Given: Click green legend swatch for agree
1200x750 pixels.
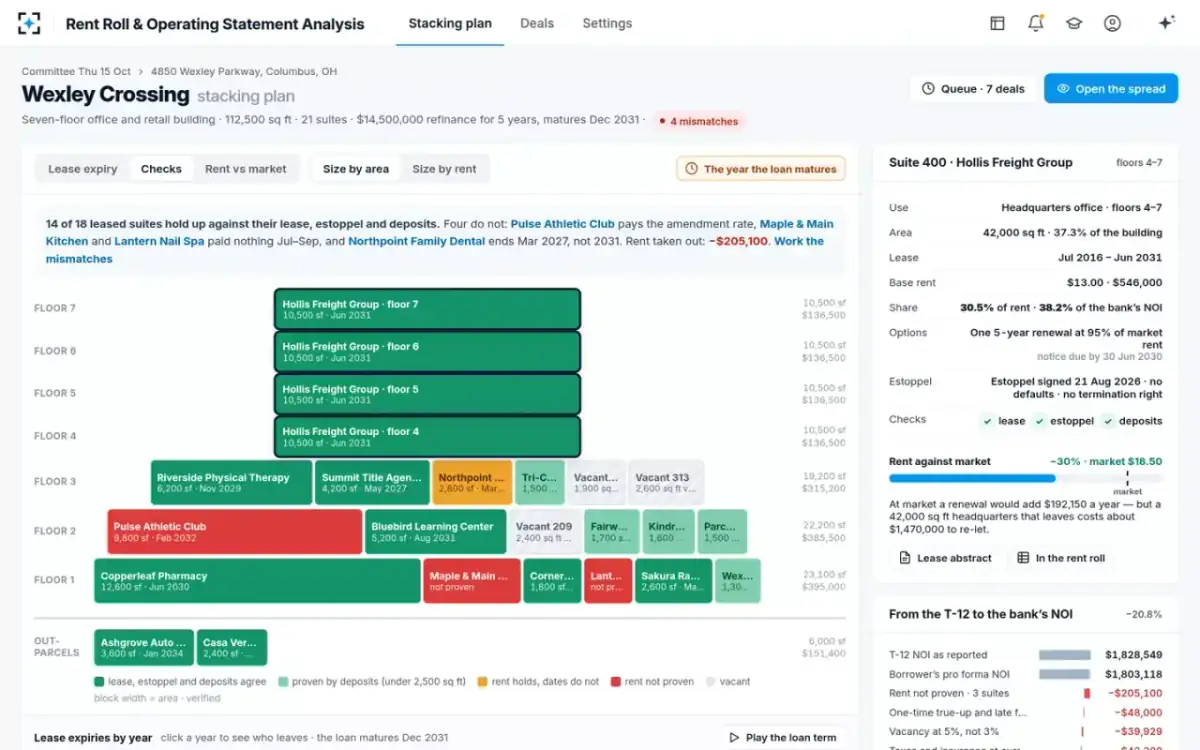Looking at the screenshot, I should click(99, 682).
